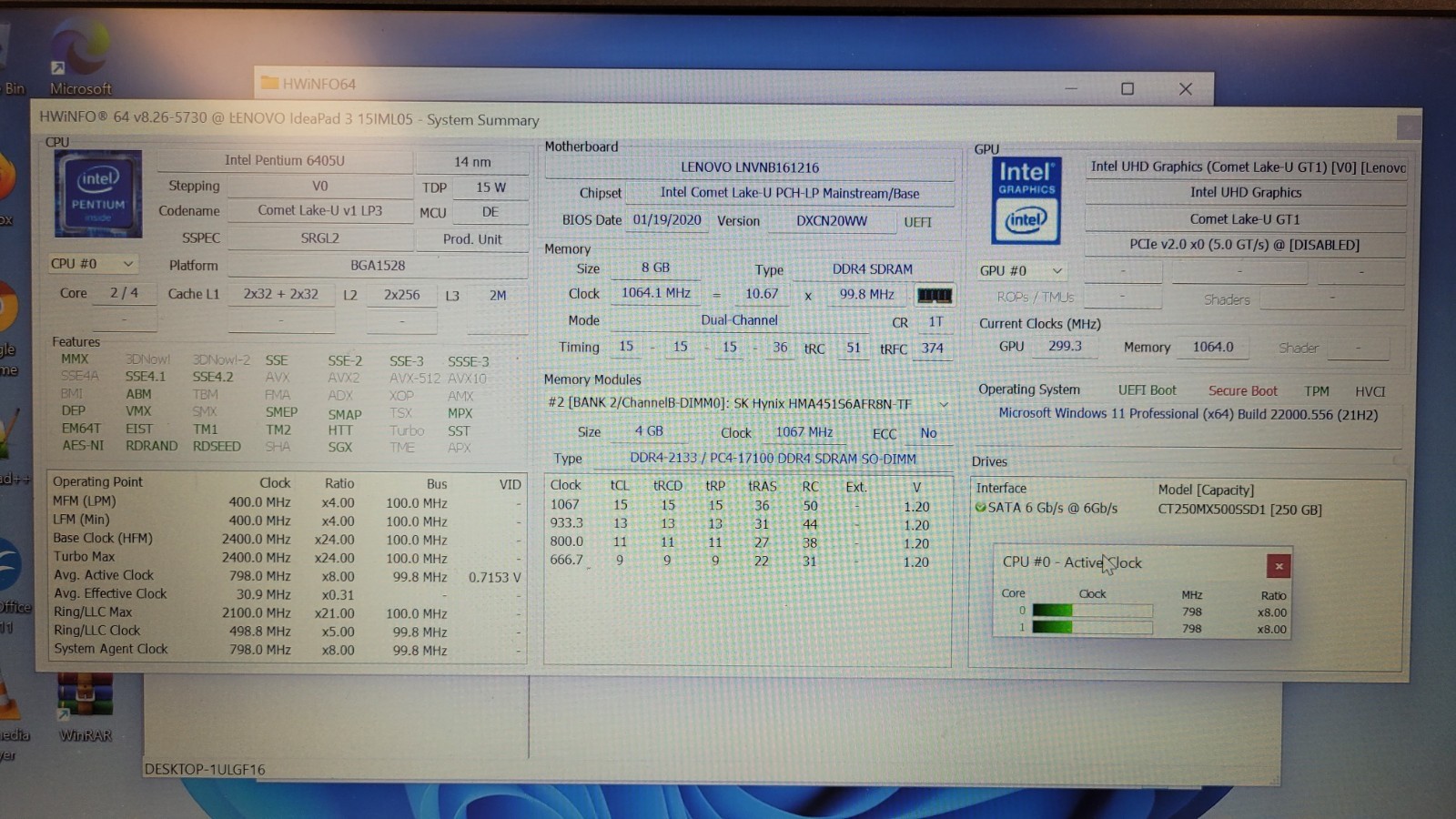Click the memory size 8 GB value
Image resolution: width=1456 pixels, height=819 pixels.
[655, 268]
